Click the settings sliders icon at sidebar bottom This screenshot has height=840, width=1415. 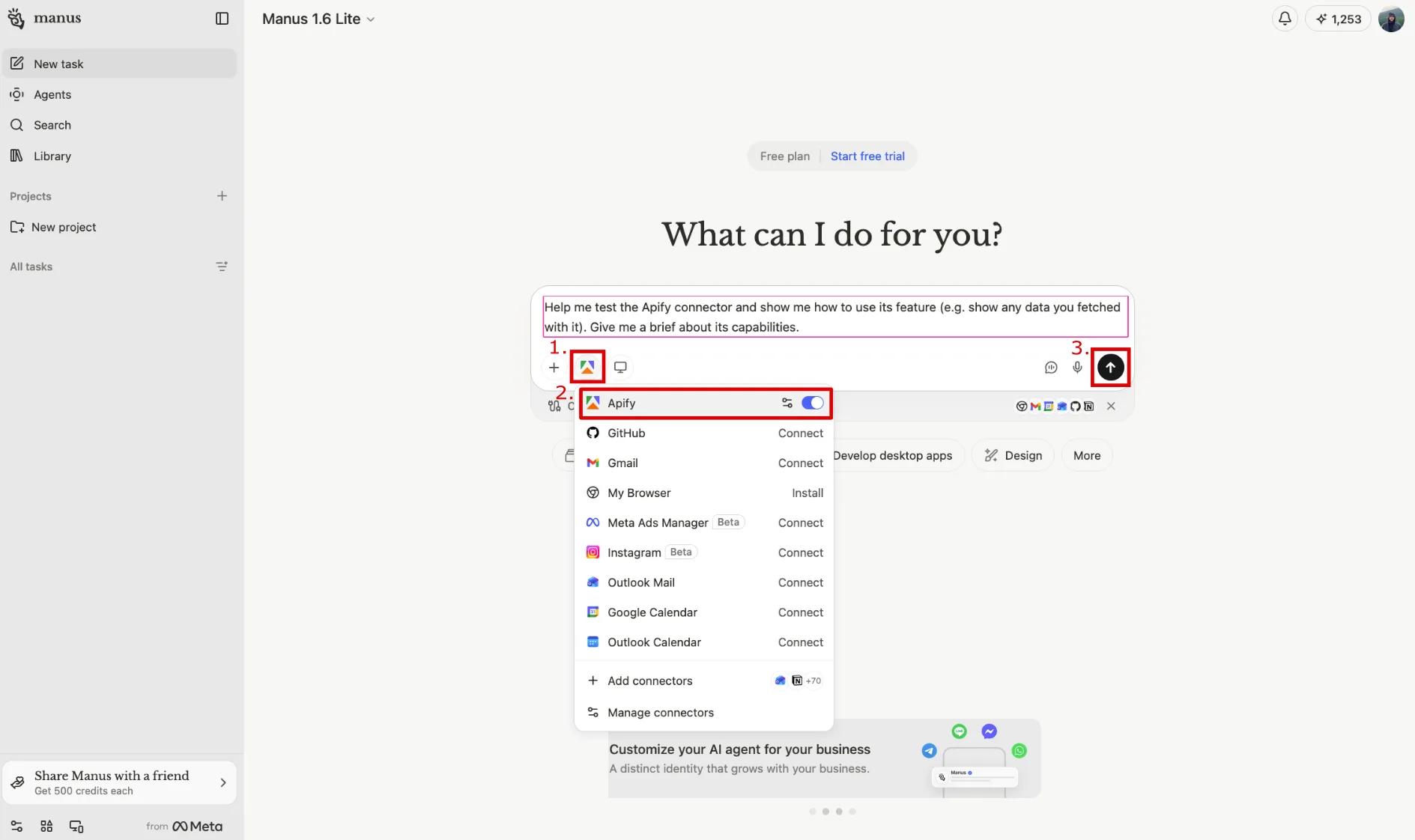[x=16, y=827]
